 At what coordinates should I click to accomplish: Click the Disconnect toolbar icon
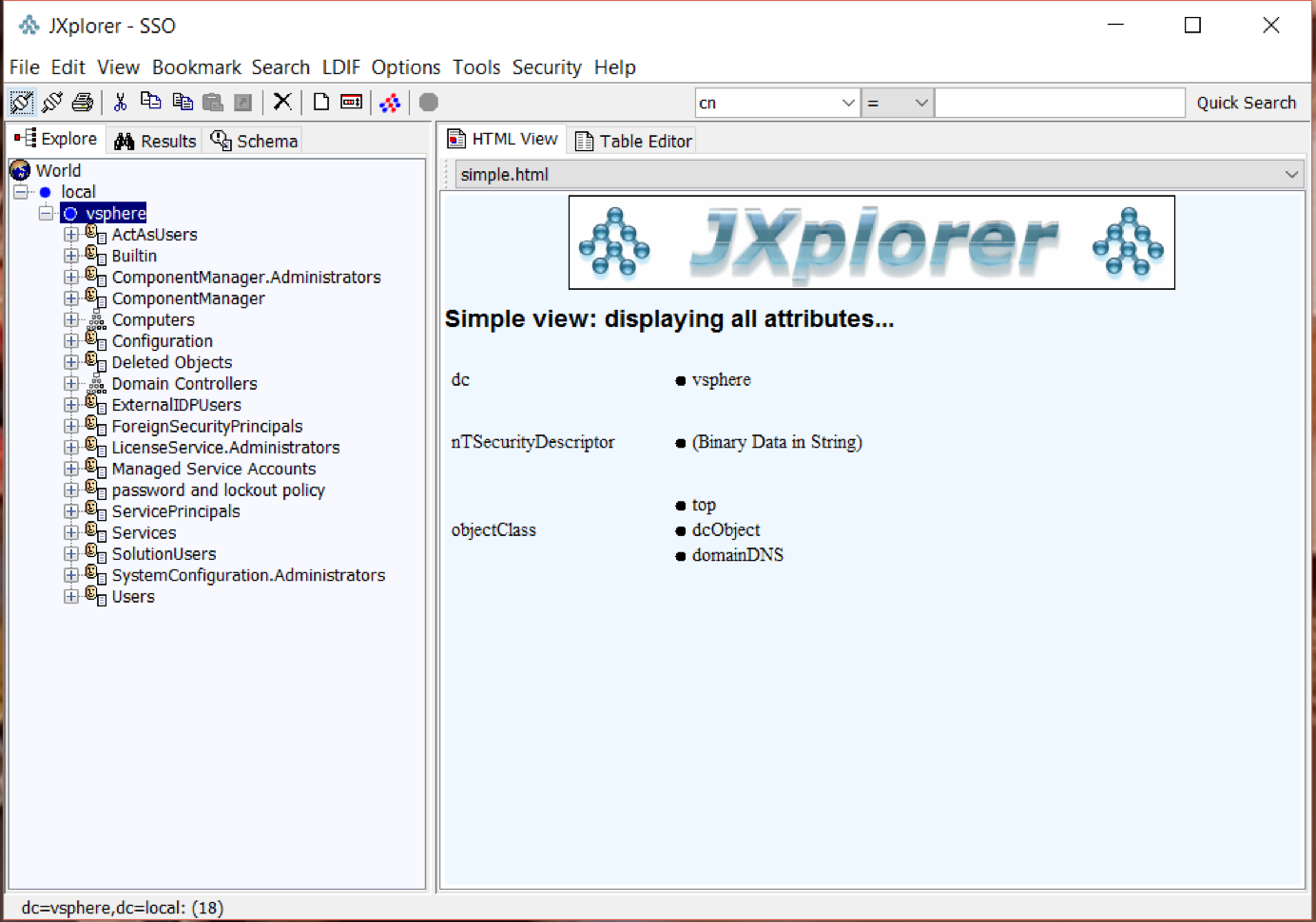52,102
